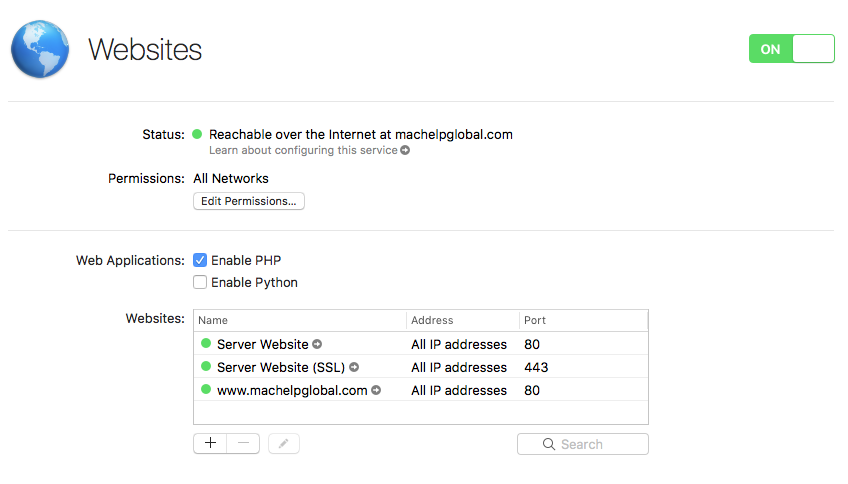Check the Enable Python checkbox
848x484 pixels.
[200, 282]
